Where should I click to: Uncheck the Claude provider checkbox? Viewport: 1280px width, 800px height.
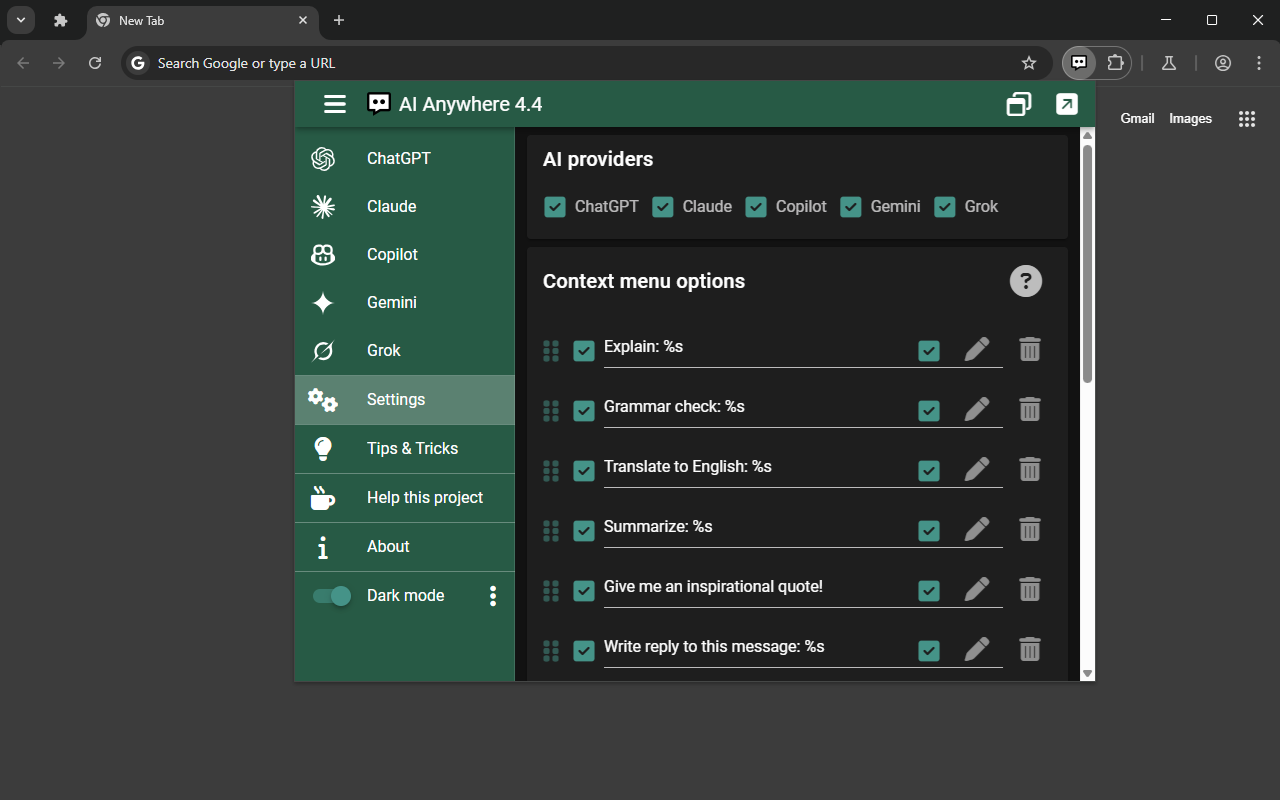[663, 207]
